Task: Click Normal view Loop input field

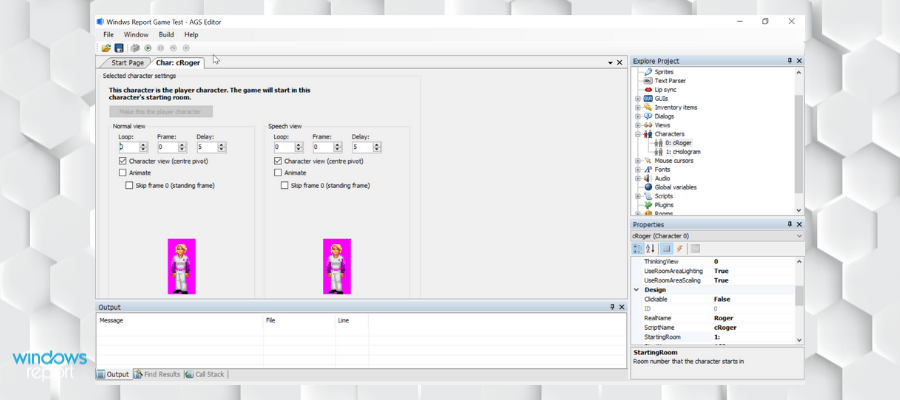Action: pyautogui.click(x=129, y=147)
